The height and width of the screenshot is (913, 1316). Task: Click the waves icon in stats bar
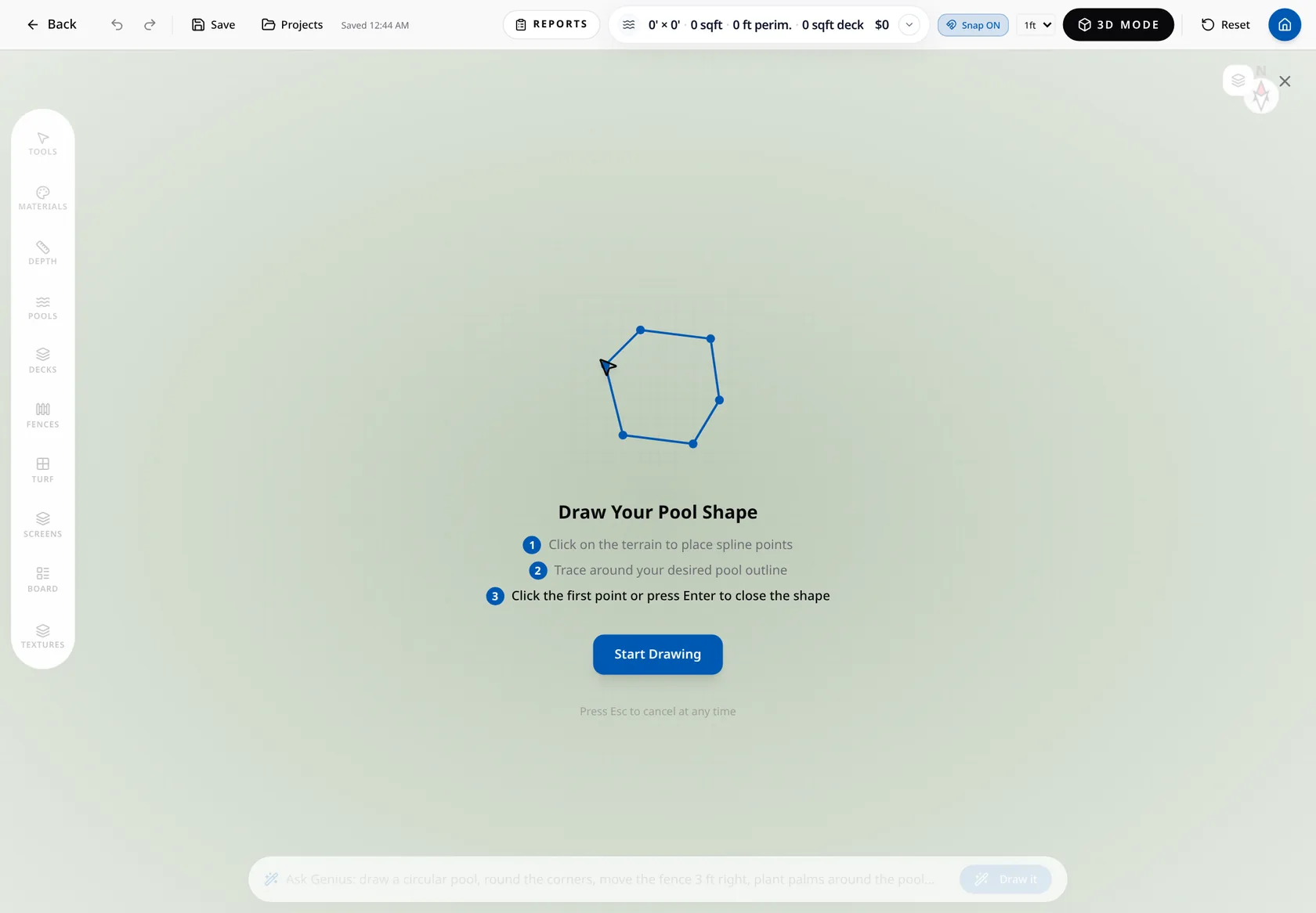click(x=628, y=25)
